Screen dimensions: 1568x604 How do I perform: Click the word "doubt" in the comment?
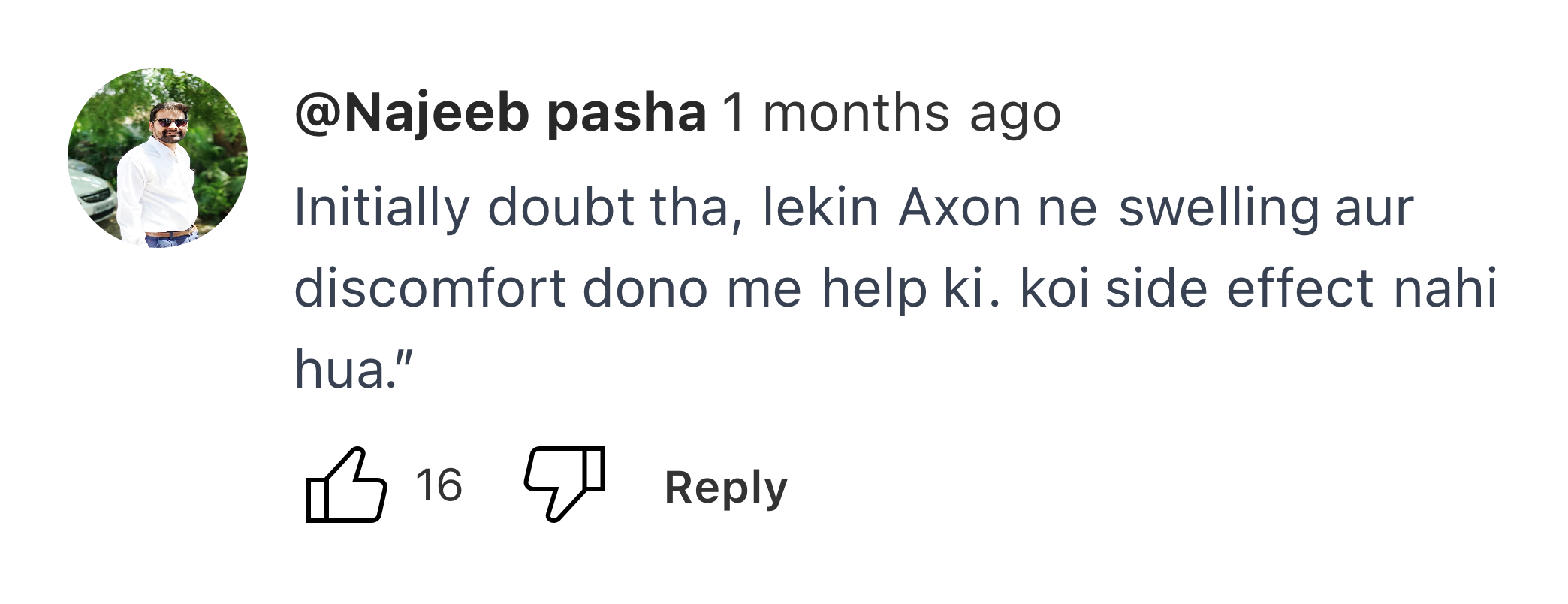[x=561, y=208]
